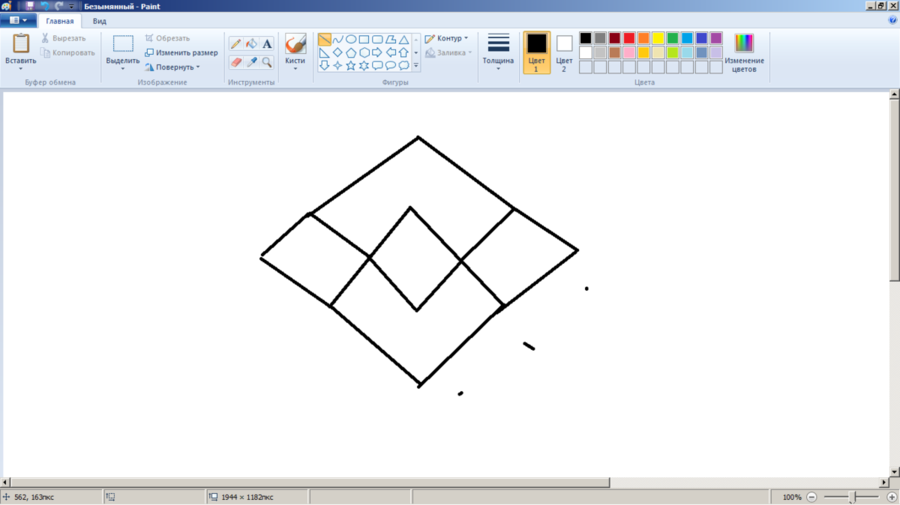Select the Rectangle shape
This screenshot has width=900, height=505.
(364, 40)
